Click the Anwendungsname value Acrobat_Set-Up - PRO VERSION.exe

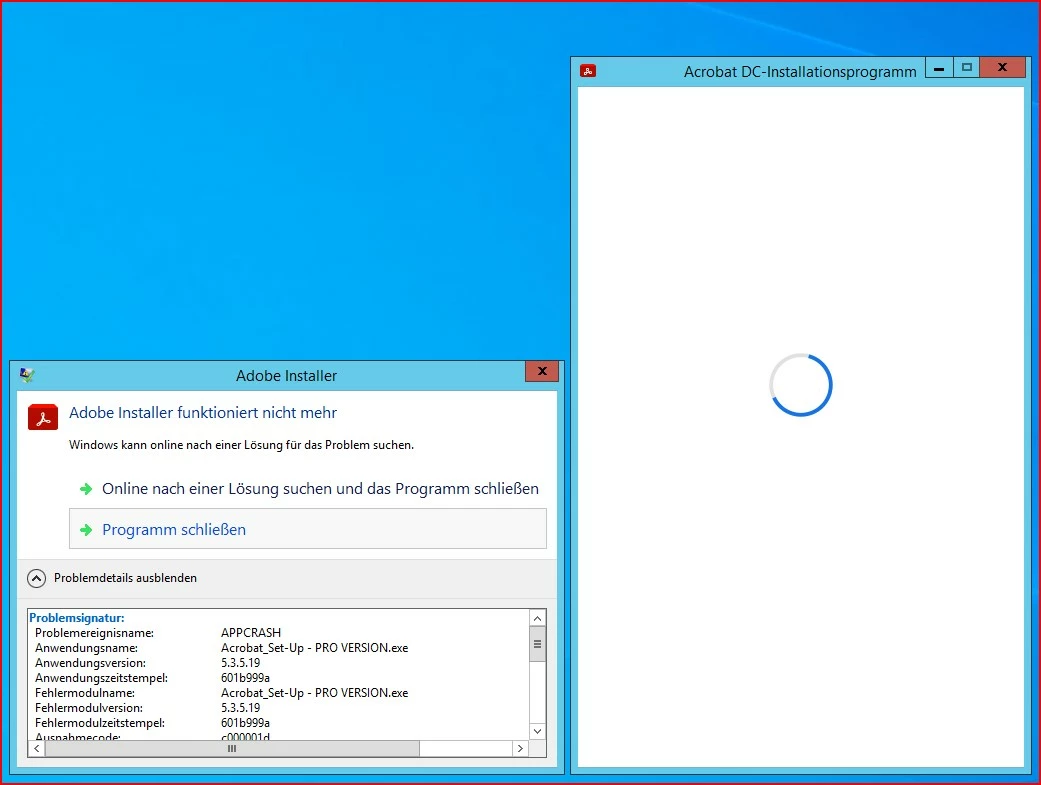tap(315, 648)
